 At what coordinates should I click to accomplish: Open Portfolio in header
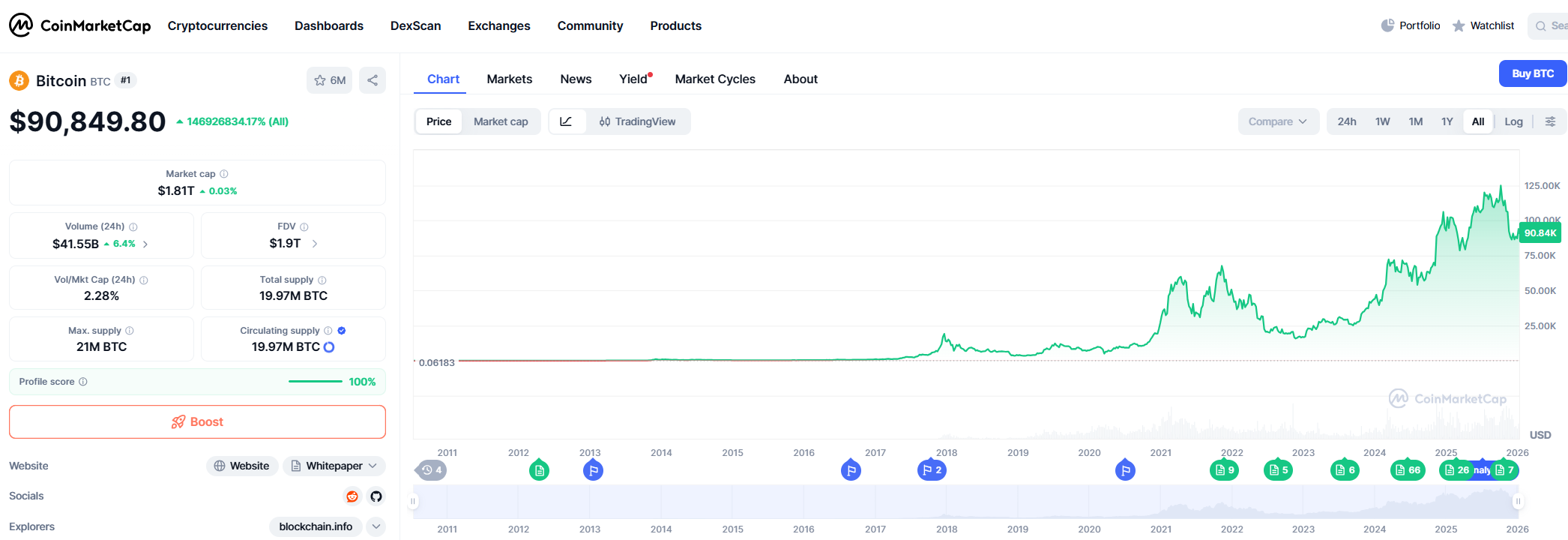point(1411,25)
